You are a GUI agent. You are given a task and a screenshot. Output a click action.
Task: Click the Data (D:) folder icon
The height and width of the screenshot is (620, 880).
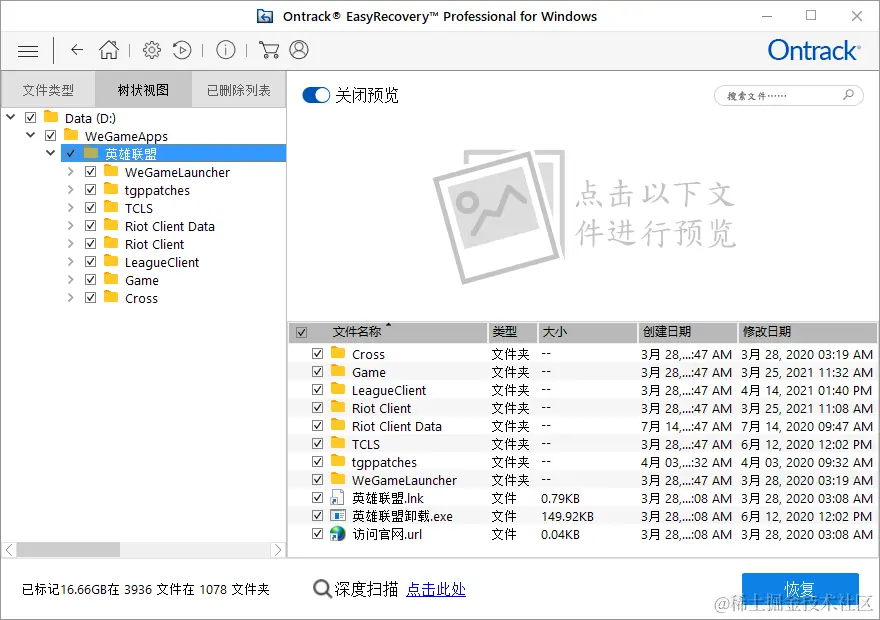click(51, 117)
